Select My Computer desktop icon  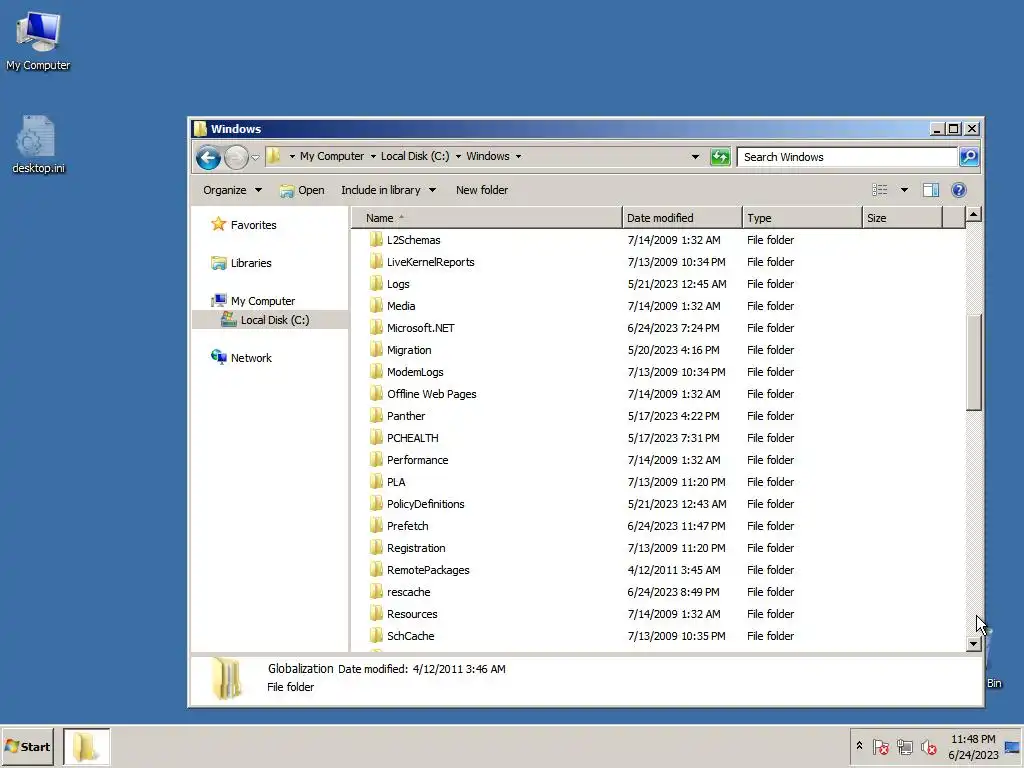pyautogui.click(x=38, y=41)
